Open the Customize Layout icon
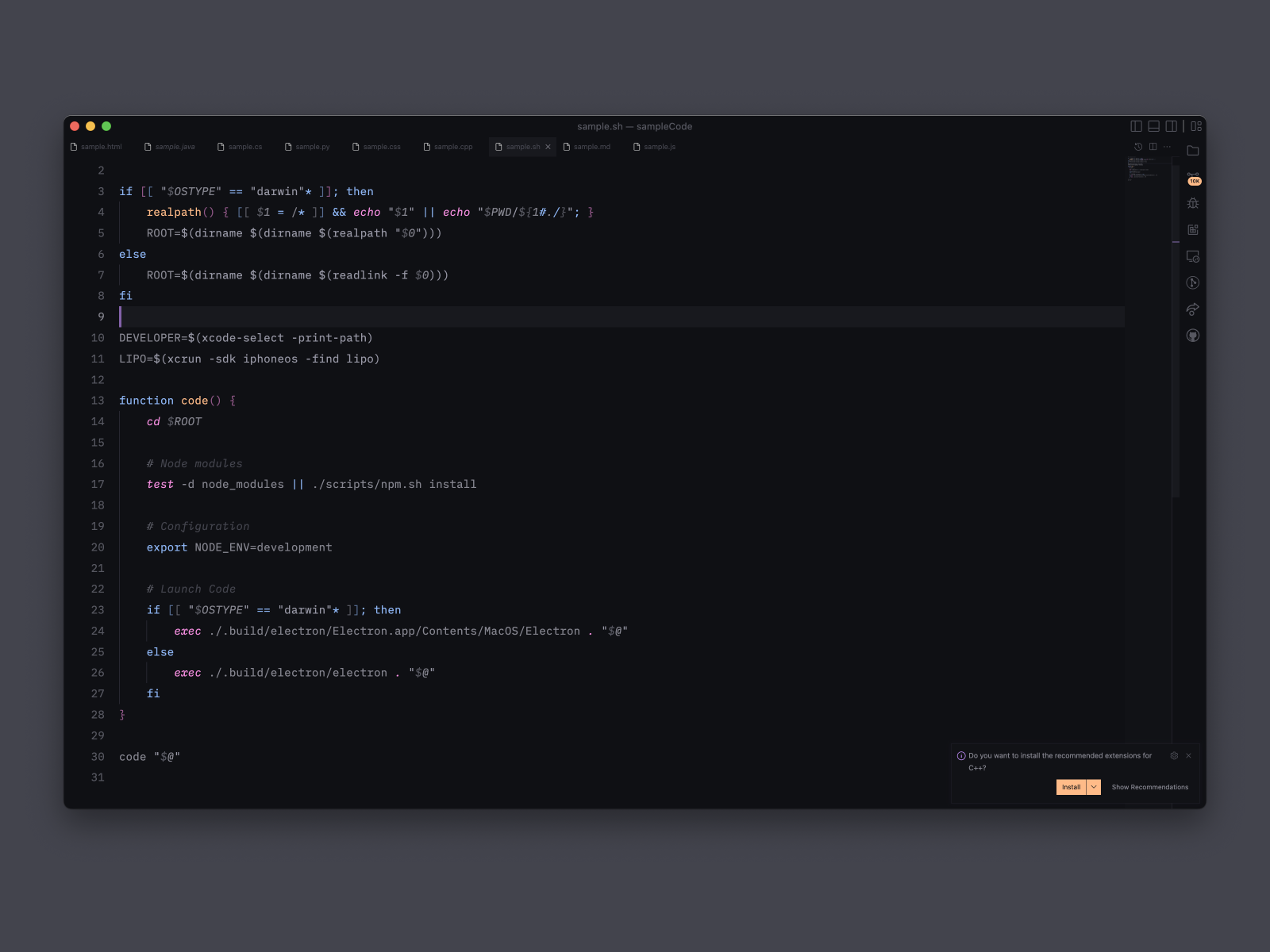The image size is (1270, 952). [1196, 126]
